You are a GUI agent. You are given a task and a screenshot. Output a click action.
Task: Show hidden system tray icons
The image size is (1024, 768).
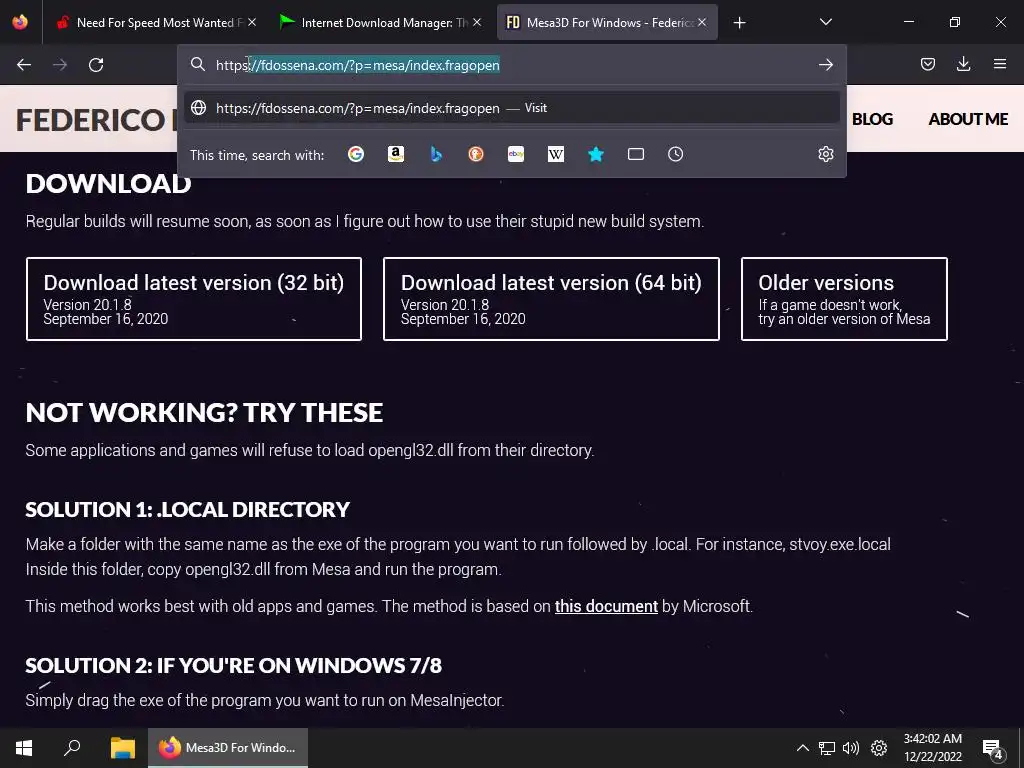pyautogui.click(x=803, y=748)
